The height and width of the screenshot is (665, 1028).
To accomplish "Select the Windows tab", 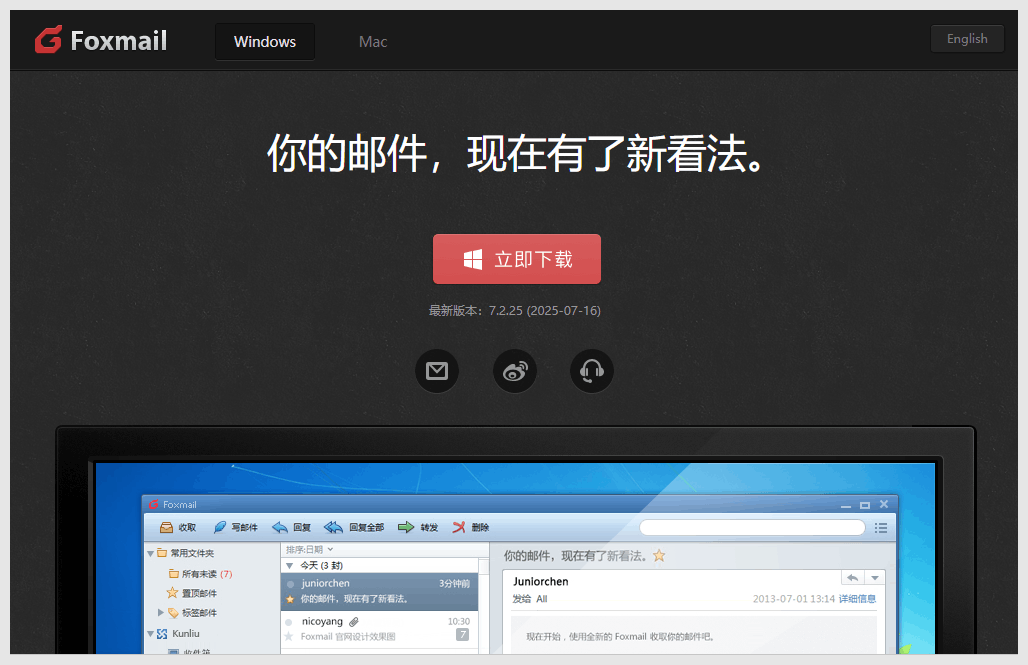I will pyautogui.click(x=265, y=41).
